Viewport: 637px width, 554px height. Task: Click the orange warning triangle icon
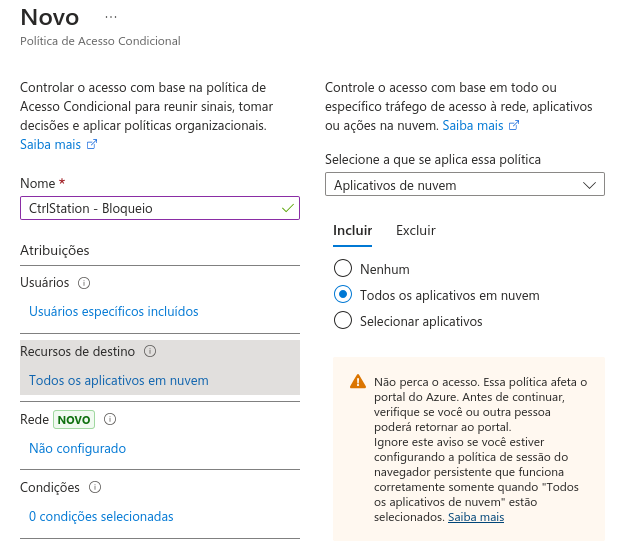[357, 382]
